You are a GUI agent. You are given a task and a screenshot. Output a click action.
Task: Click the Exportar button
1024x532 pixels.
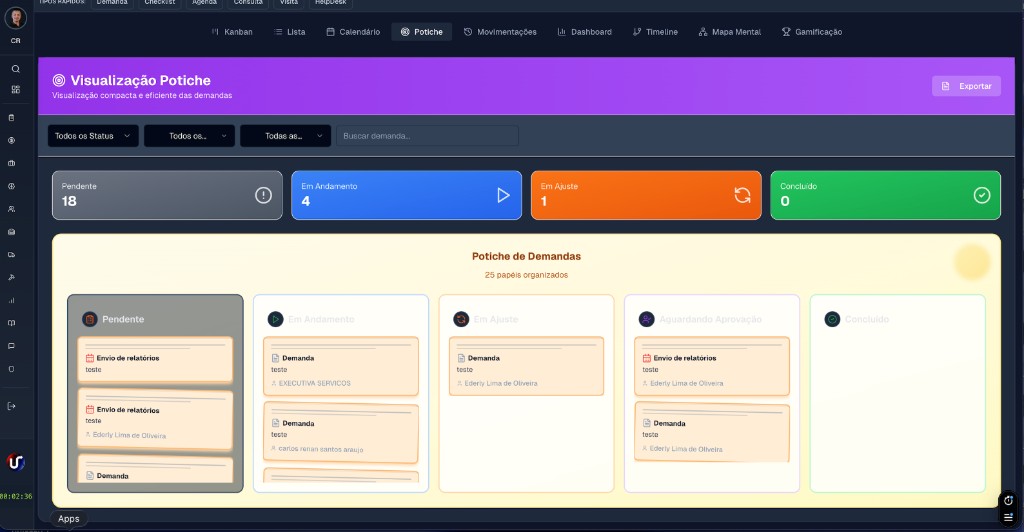click(x=967, y=86)
